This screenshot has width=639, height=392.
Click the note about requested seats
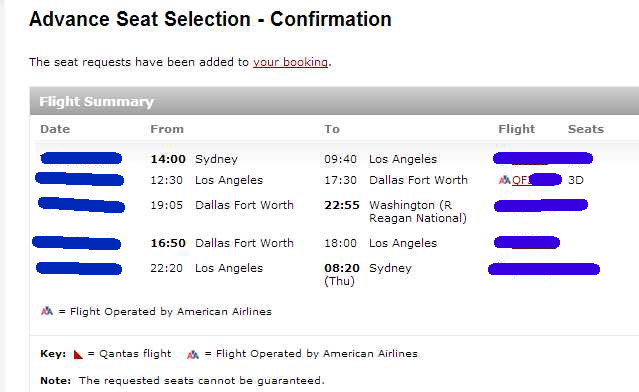(182, 381)
